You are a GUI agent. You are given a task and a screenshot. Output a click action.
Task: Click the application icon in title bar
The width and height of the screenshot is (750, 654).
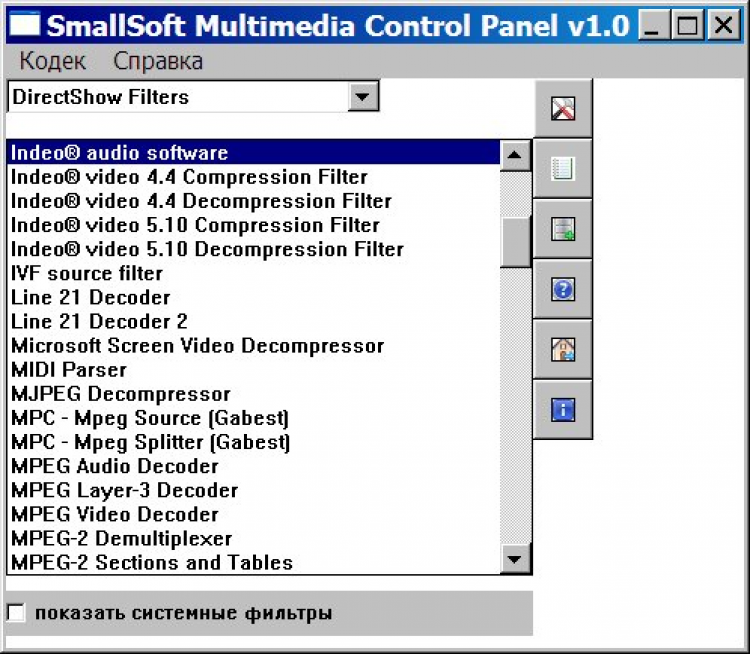[x=24, y=24]
